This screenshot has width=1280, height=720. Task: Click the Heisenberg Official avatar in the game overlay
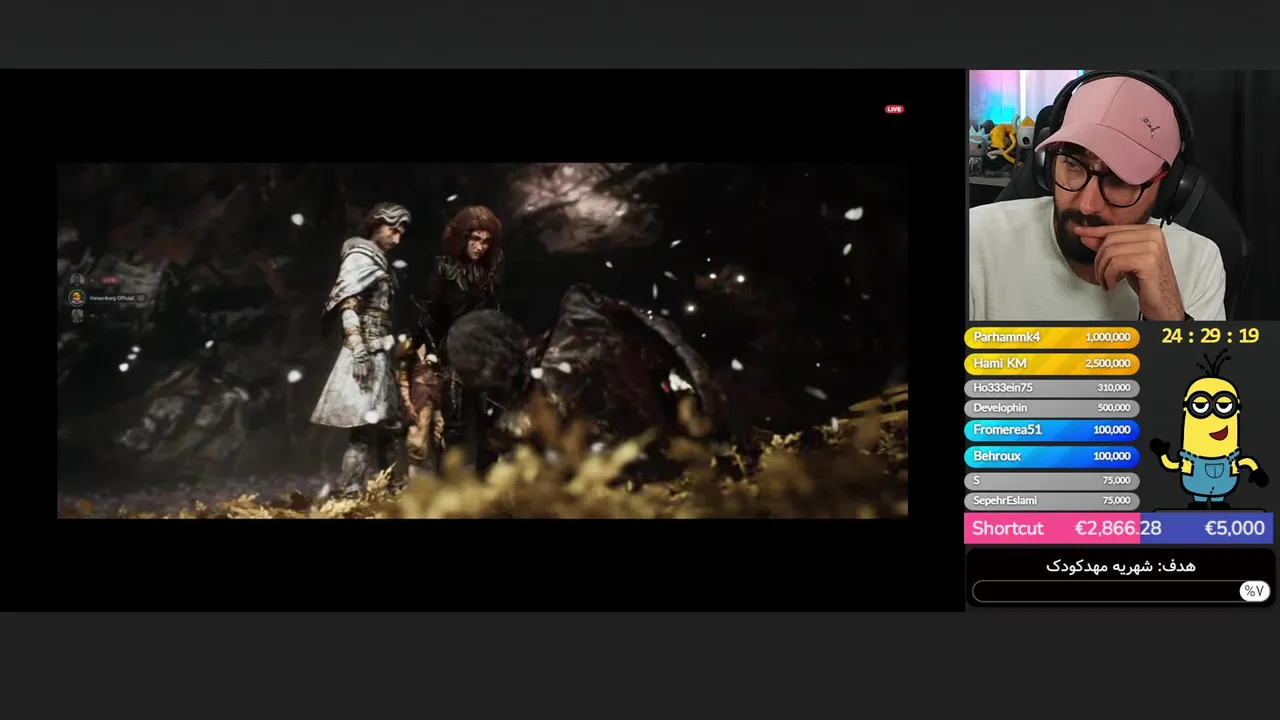click(x=76, y=298)
